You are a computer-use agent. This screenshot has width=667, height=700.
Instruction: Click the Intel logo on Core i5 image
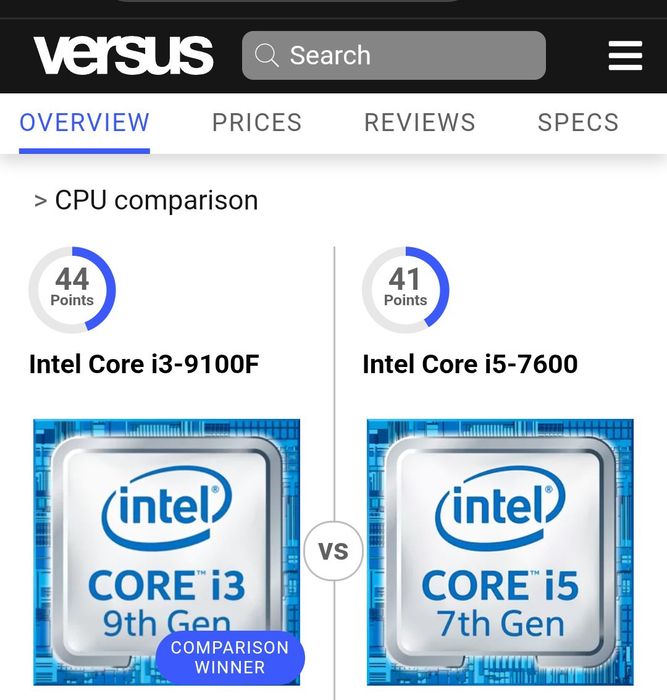coord(500,508)
